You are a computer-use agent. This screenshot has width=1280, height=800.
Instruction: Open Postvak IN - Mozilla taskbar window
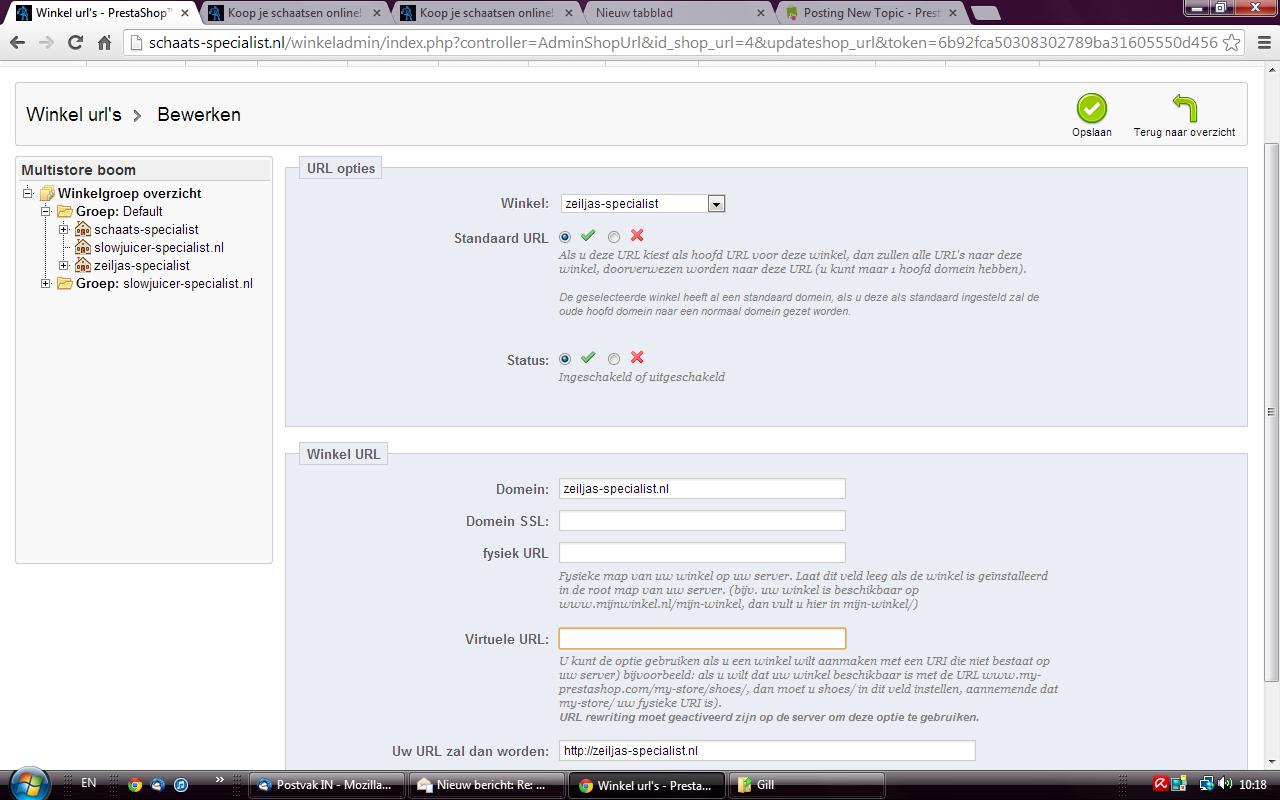pyautogui.click(x=326, y=785)
